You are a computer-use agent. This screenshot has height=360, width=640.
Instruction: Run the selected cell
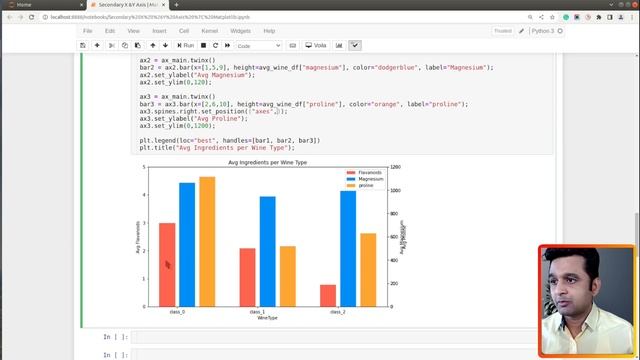[185, 45]
